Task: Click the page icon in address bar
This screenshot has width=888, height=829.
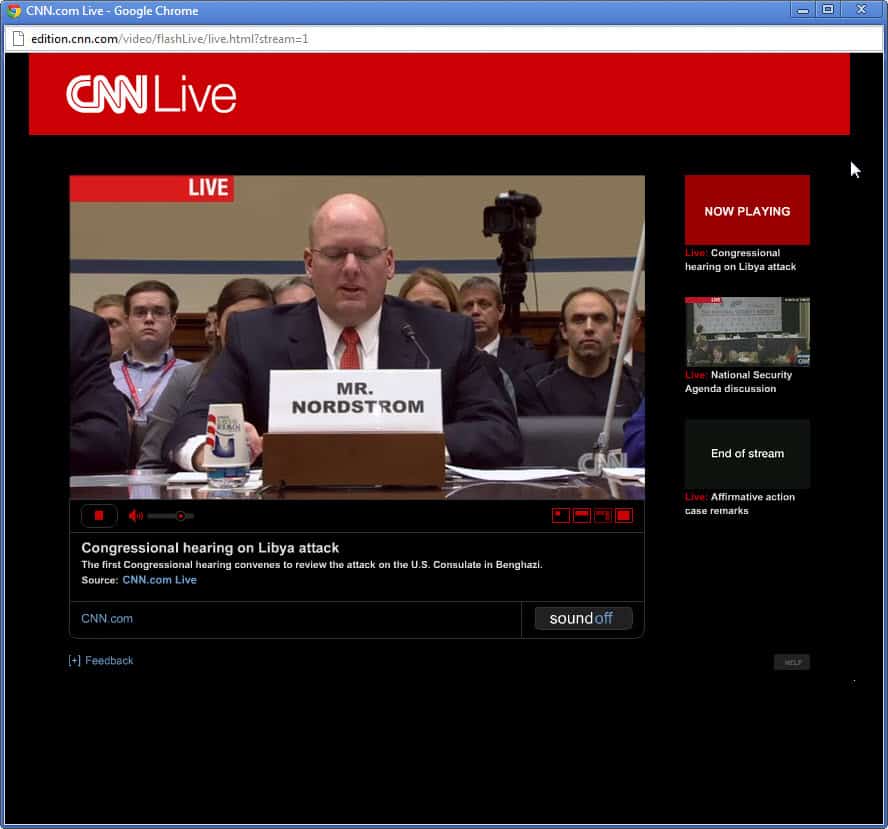Action: (x=18, y=39)
